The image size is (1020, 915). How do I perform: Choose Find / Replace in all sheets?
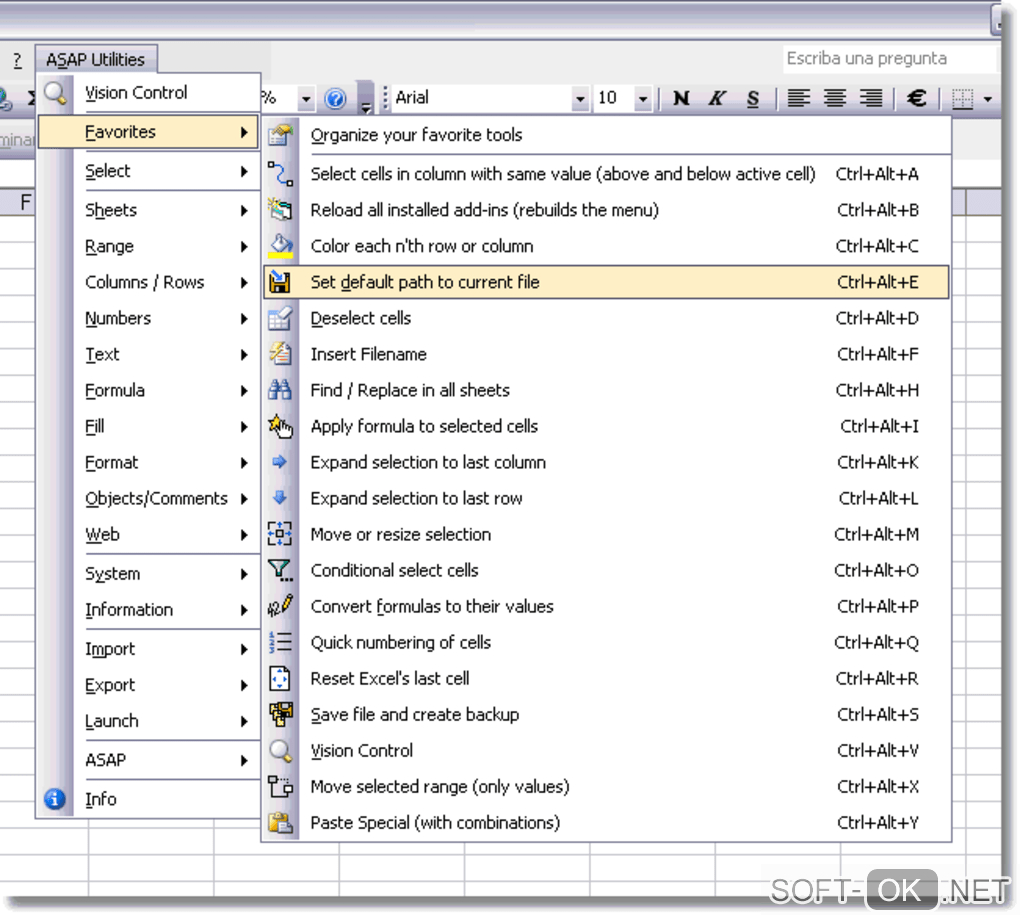coord(606,390)
